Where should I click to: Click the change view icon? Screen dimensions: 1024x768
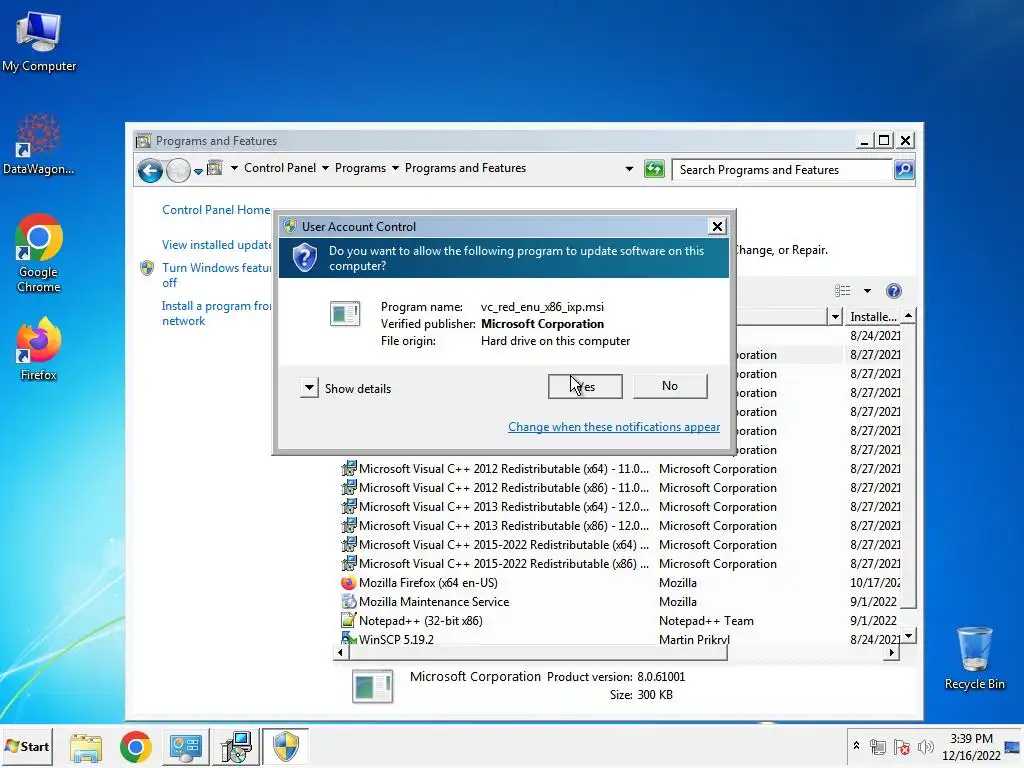point(842,291)
